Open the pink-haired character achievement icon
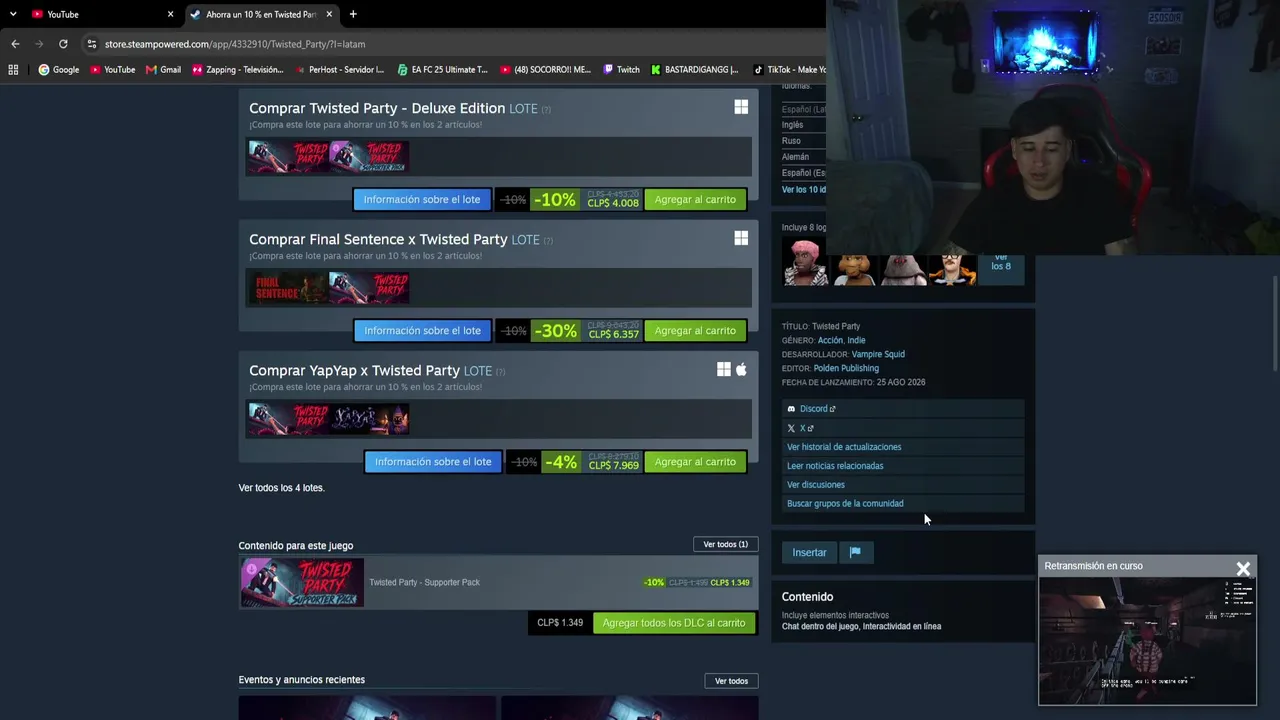This screenshot has height=720, width=1280. click(805, 264)
